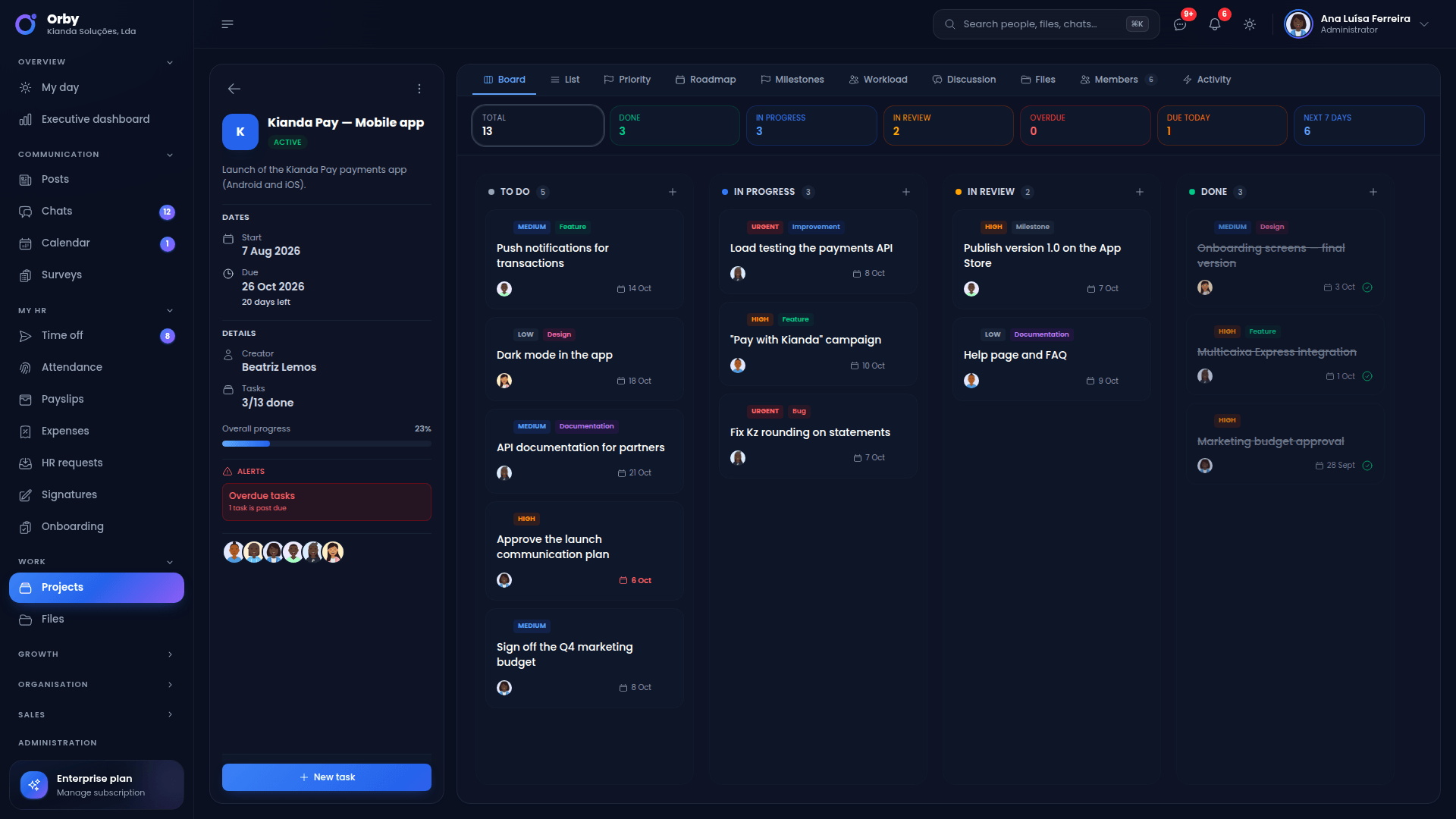Switch to the Roadmap tab
Screen dimensions: 1456x819
coord(705,80)
